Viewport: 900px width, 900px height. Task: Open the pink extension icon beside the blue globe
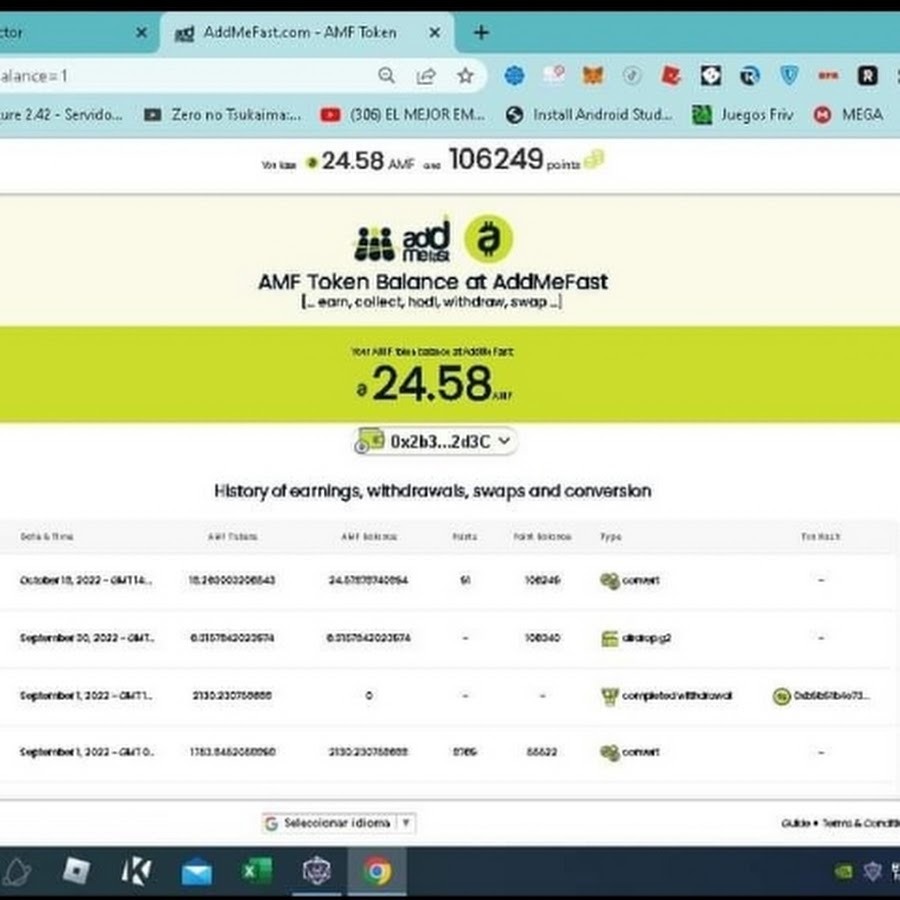point(554,74)
